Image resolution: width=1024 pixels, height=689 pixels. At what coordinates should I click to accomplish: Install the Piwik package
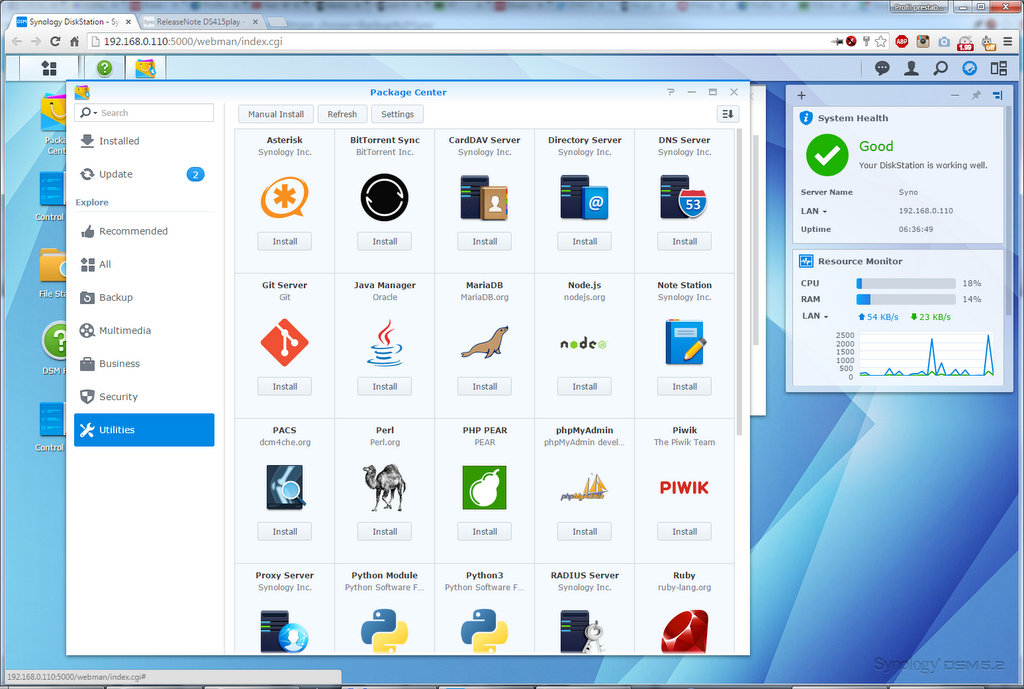pyautogui.click(x=684, y=532)
